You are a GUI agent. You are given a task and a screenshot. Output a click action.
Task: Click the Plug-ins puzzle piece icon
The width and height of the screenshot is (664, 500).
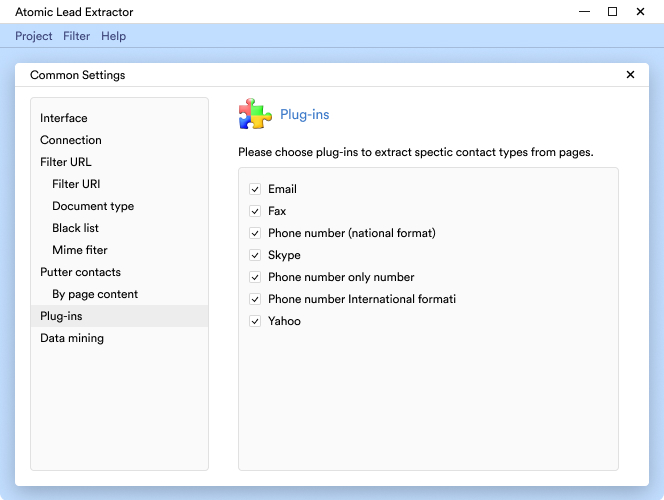click(255, 115)
